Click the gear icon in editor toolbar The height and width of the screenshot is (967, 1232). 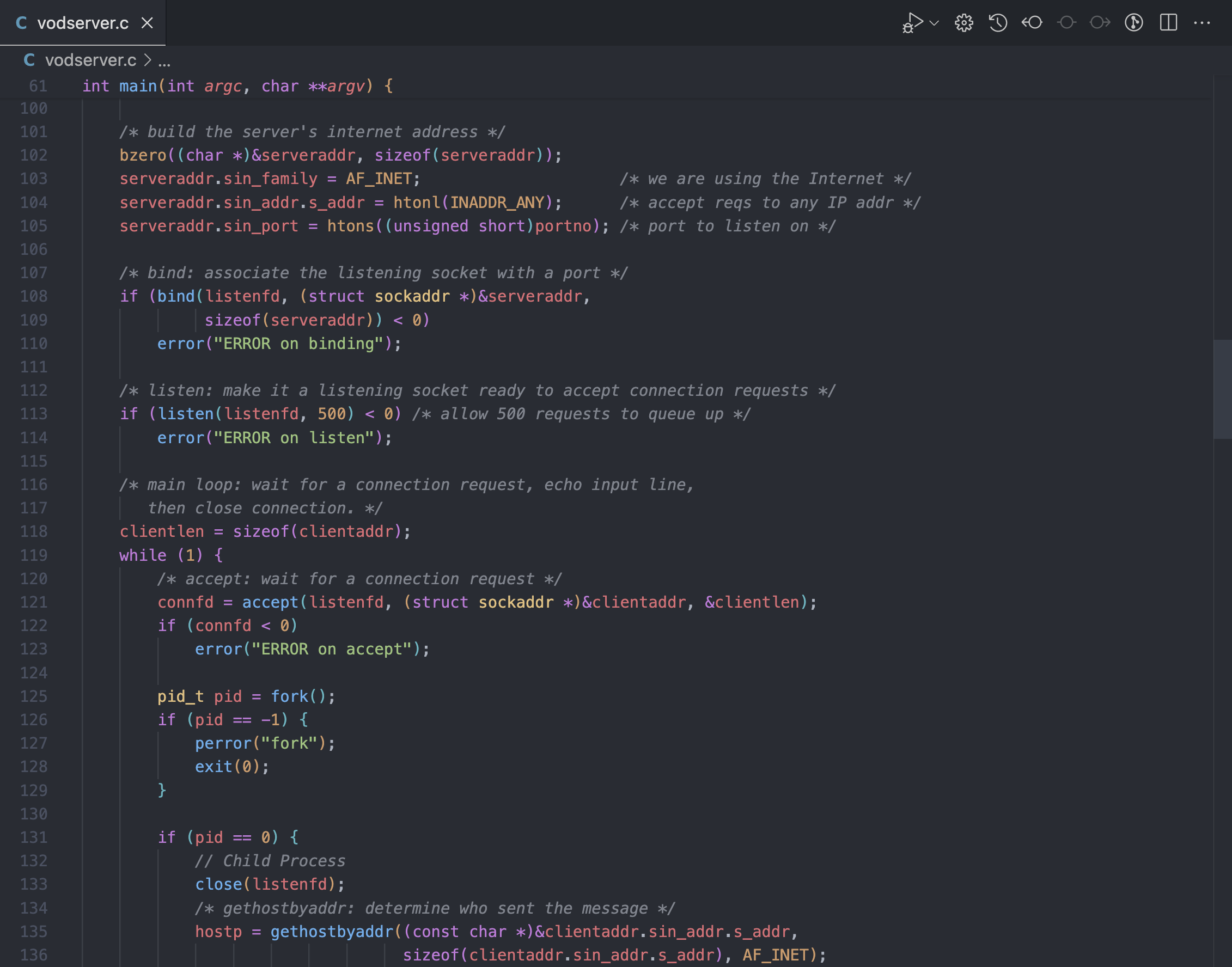pos(963,23)
